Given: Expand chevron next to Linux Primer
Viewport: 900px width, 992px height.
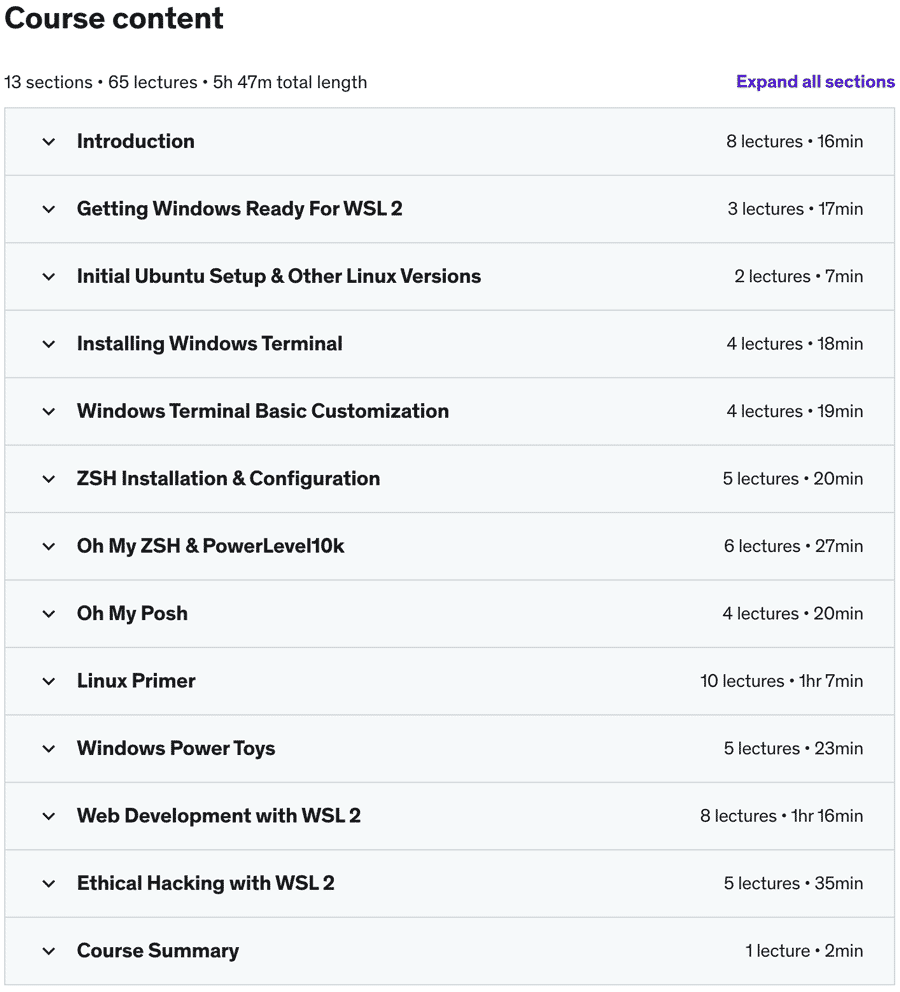Looking at the screenshot, I should (49, 681).
